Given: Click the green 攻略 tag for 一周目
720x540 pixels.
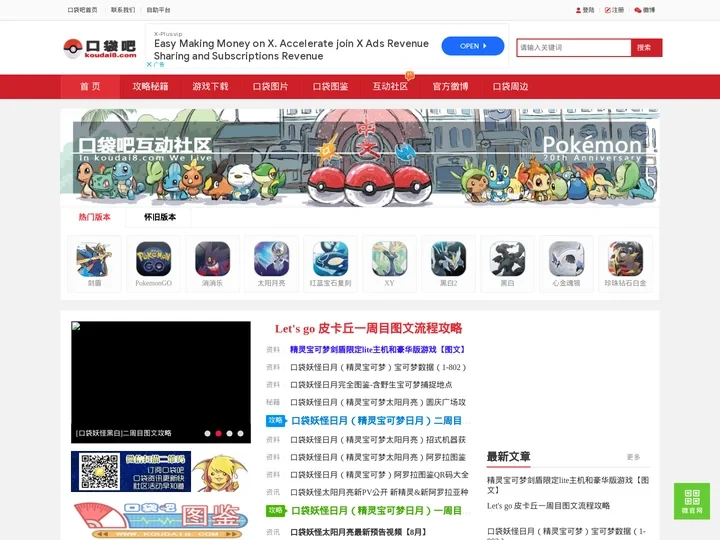Looking at the screenshot, I should [276, 511].
